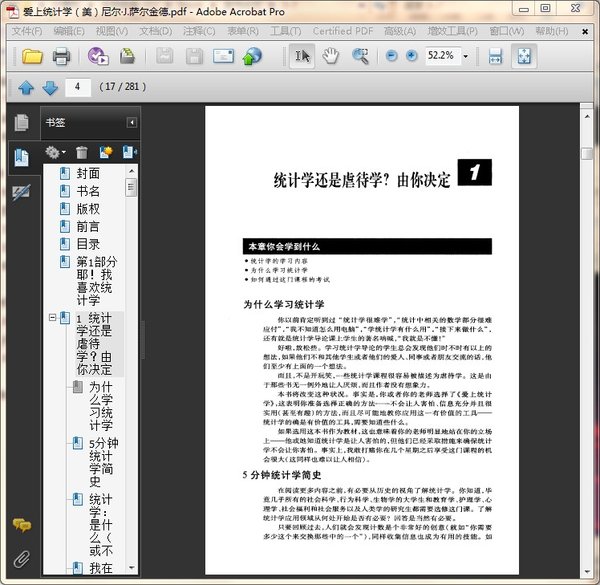Image resolution: width=600 pixels, height=585 pixels.
Task: Toggle Fit Width view mode
Action: click(495, 56)
